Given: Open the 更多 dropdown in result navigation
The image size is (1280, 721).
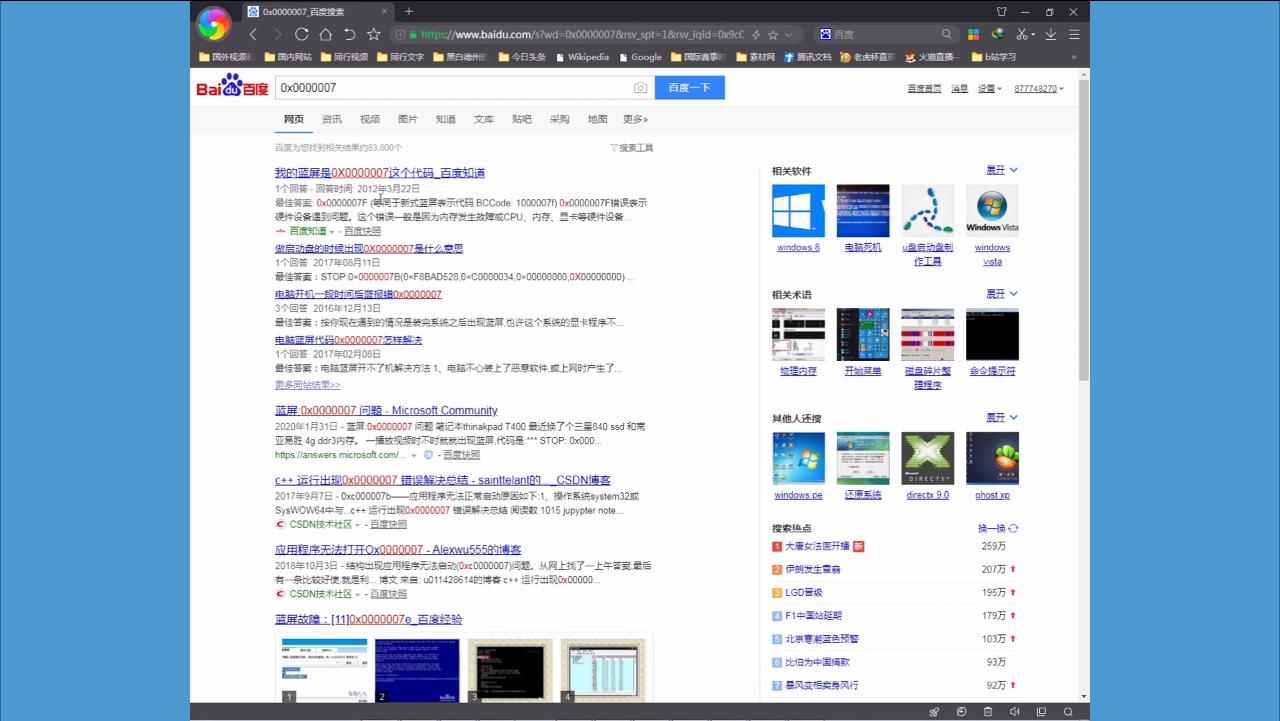Looking at the screenshot, I should point(636,119).
